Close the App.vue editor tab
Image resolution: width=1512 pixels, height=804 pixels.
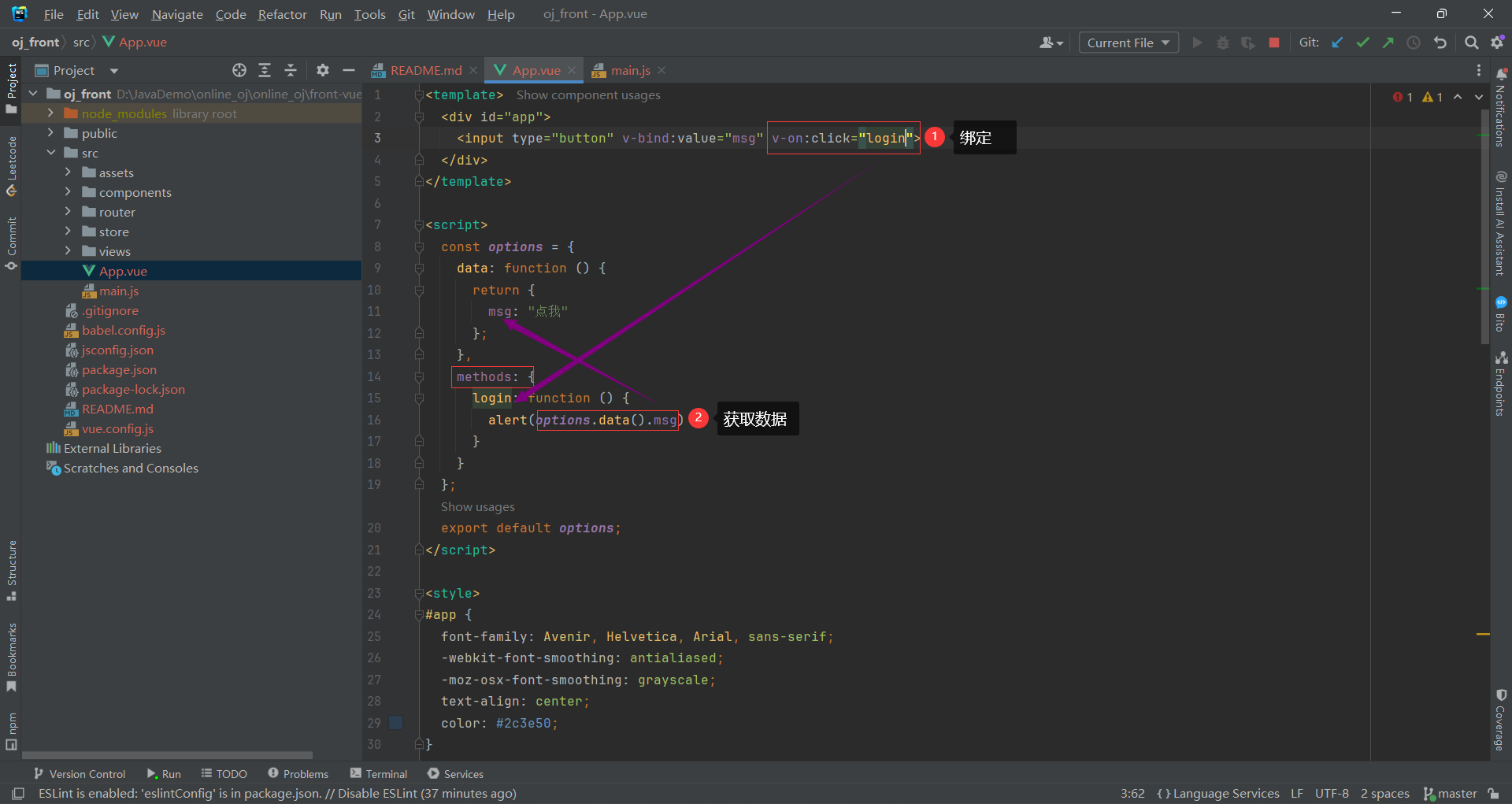click(572, 70)
